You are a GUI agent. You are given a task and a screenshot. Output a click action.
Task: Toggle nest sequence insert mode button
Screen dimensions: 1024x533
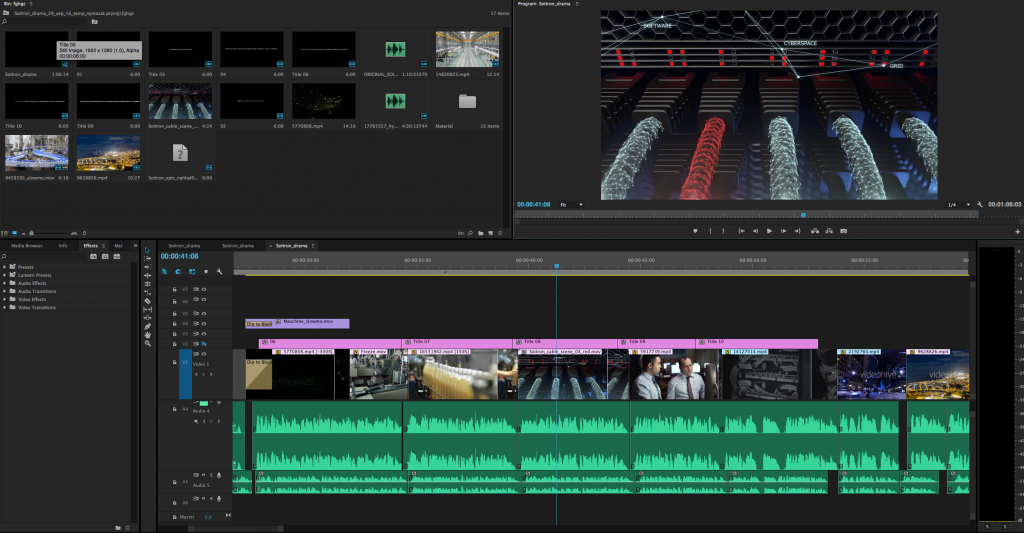(165, 272)
